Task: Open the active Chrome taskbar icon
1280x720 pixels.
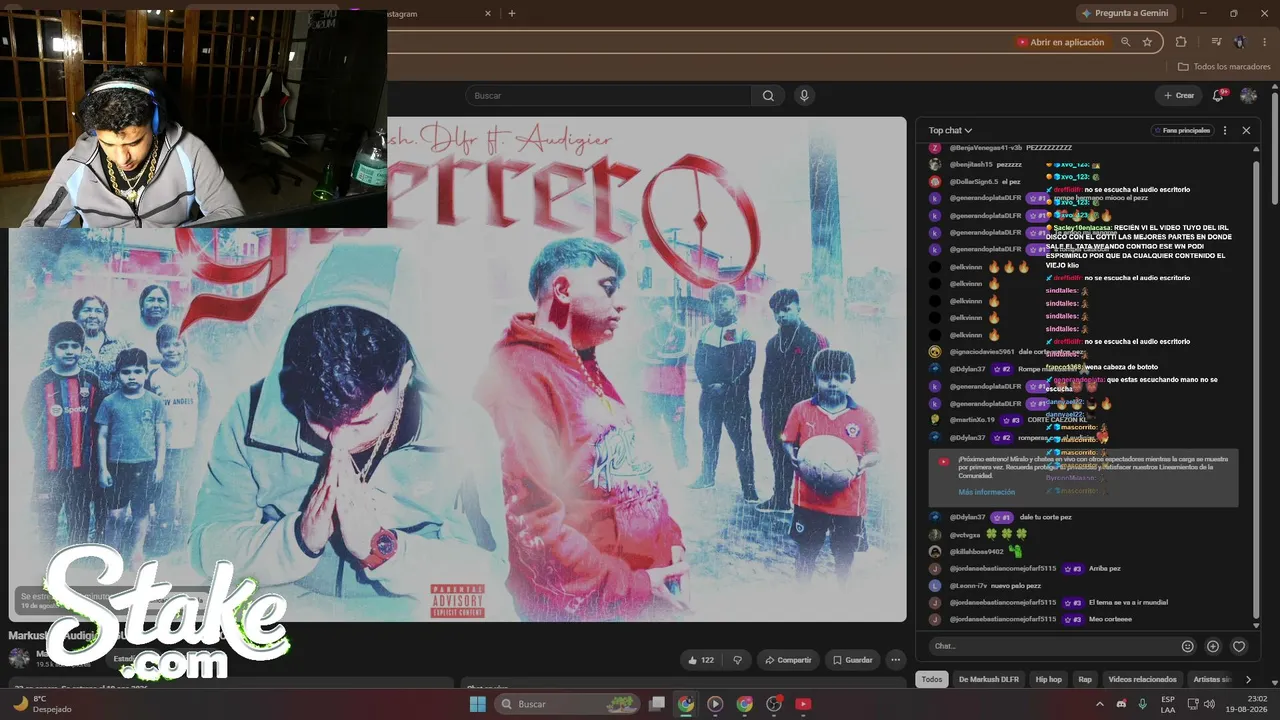Action: tap(685, 704)
